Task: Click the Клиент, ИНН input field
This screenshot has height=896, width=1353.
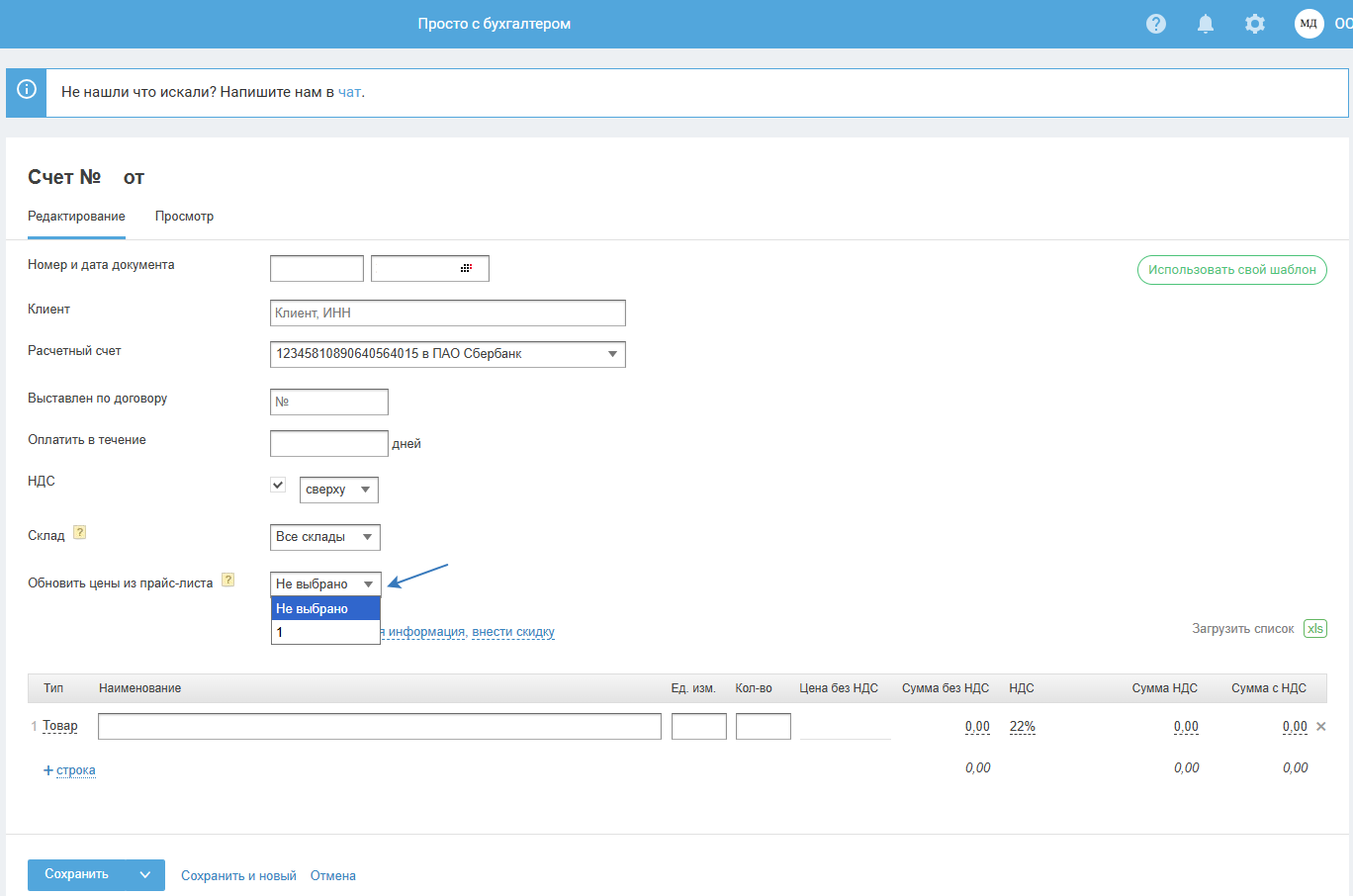Action: coord(448,313)
